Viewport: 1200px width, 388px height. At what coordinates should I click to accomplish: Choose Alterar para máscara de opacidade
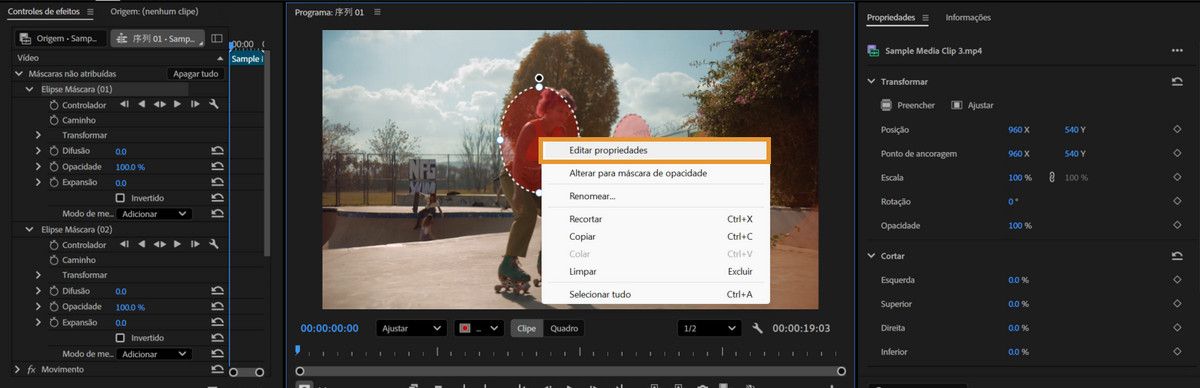coord(655,173)
